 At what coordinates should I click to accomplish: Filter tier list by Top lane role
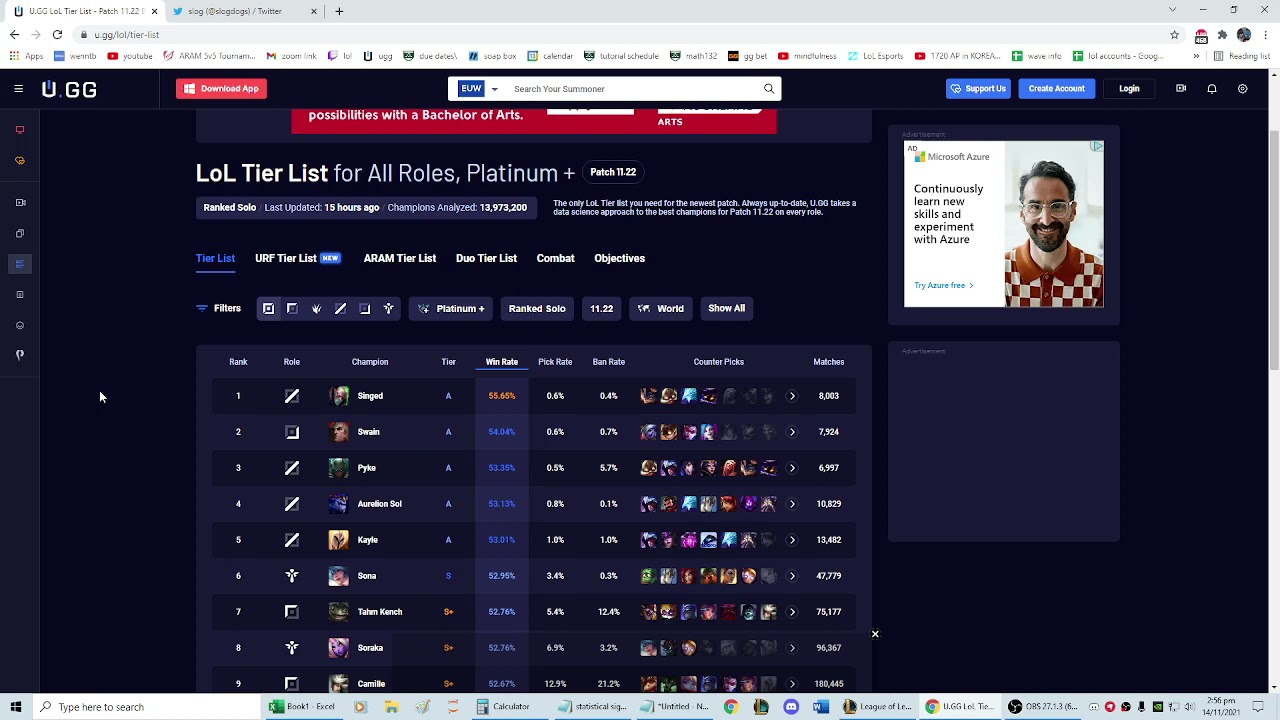(292, 309)
